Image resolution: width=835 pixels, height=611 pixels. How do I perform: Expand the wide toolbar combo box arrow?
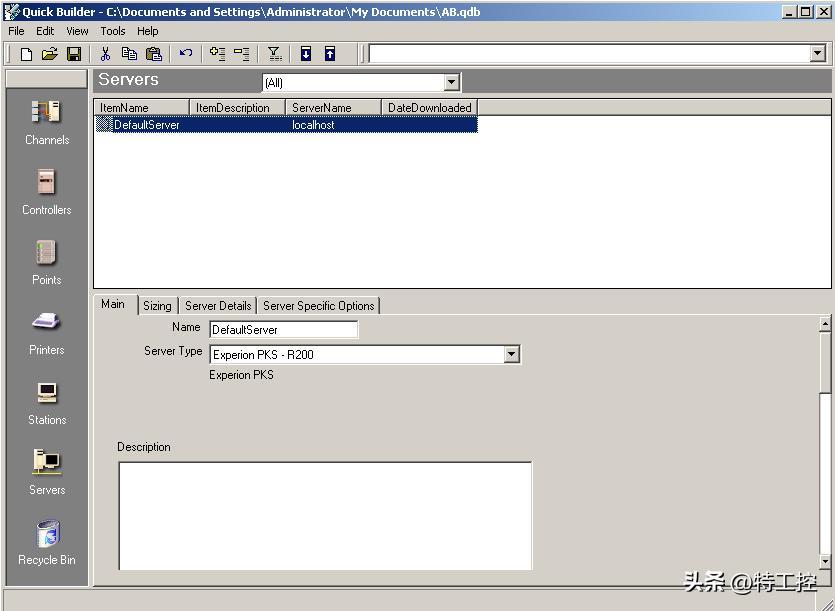pos(818,53)
